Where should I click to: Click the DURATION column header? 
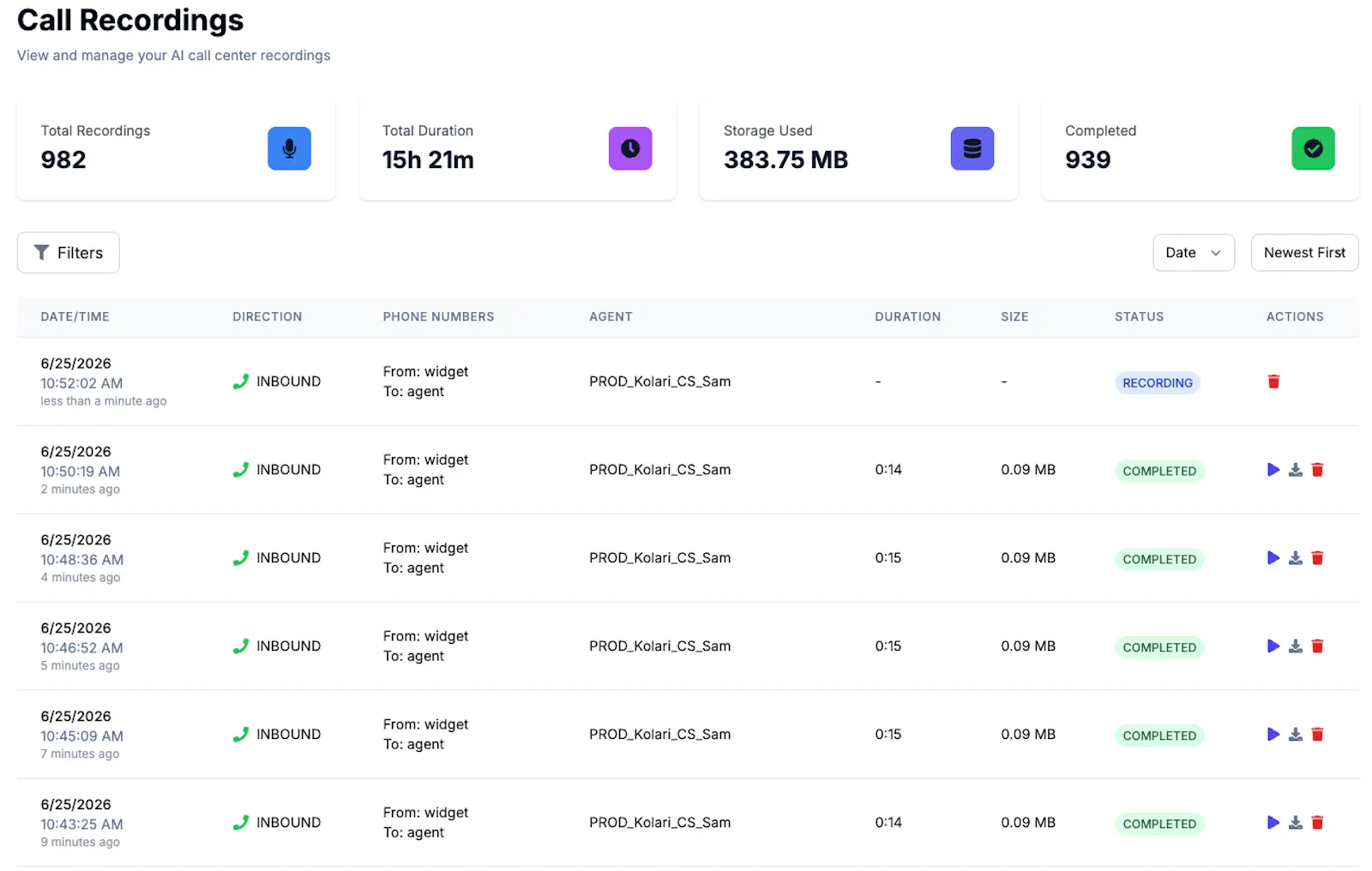click(x=908, y=317)
